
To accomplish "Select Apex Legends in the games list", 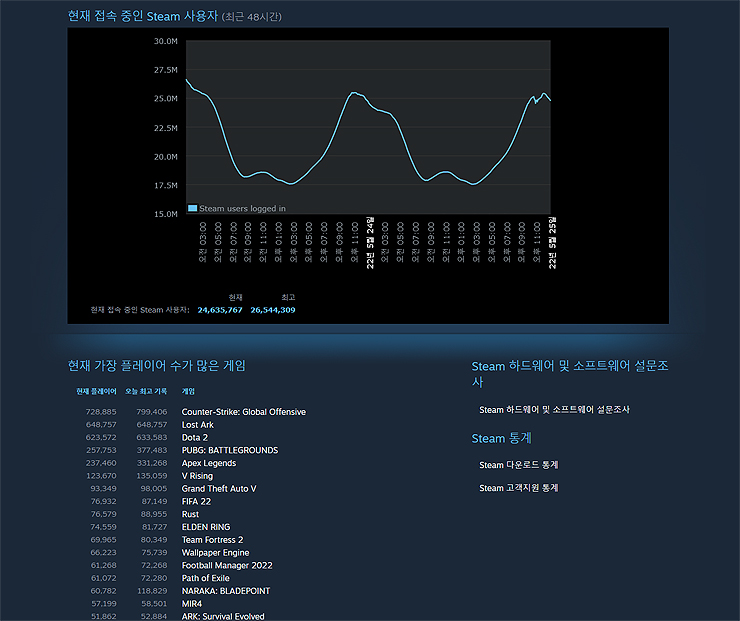I will coord(209,463).
